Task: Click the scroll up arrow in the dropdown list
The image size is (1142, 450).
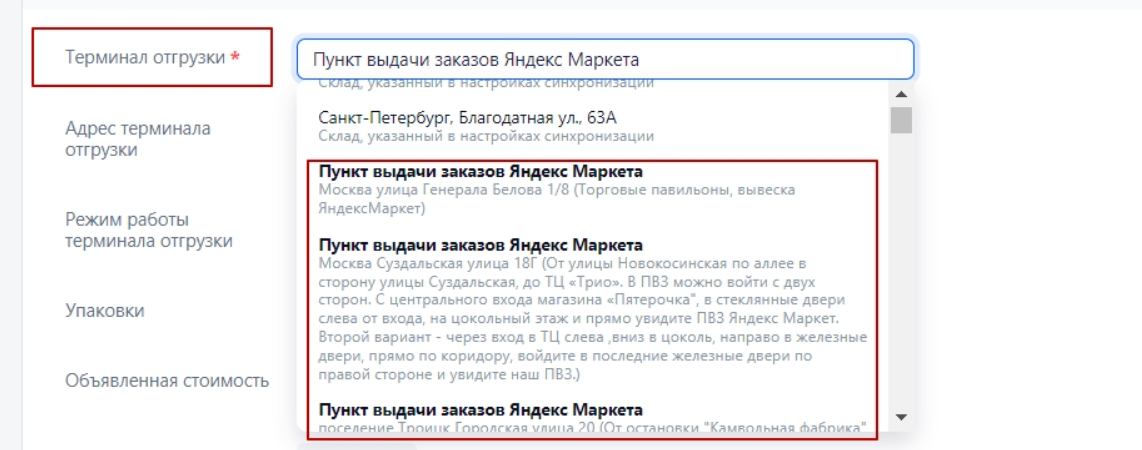Action: (x=901, y=94)
